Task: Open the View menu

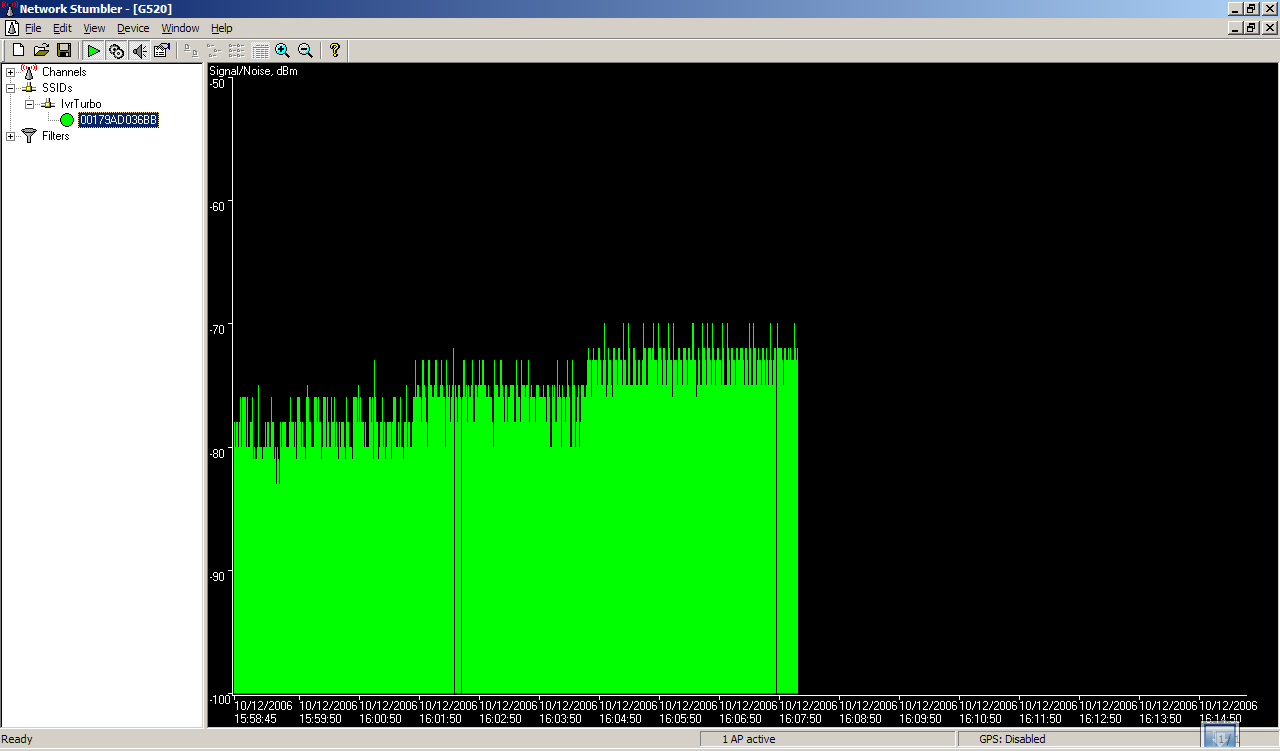Action: (94, 28)
